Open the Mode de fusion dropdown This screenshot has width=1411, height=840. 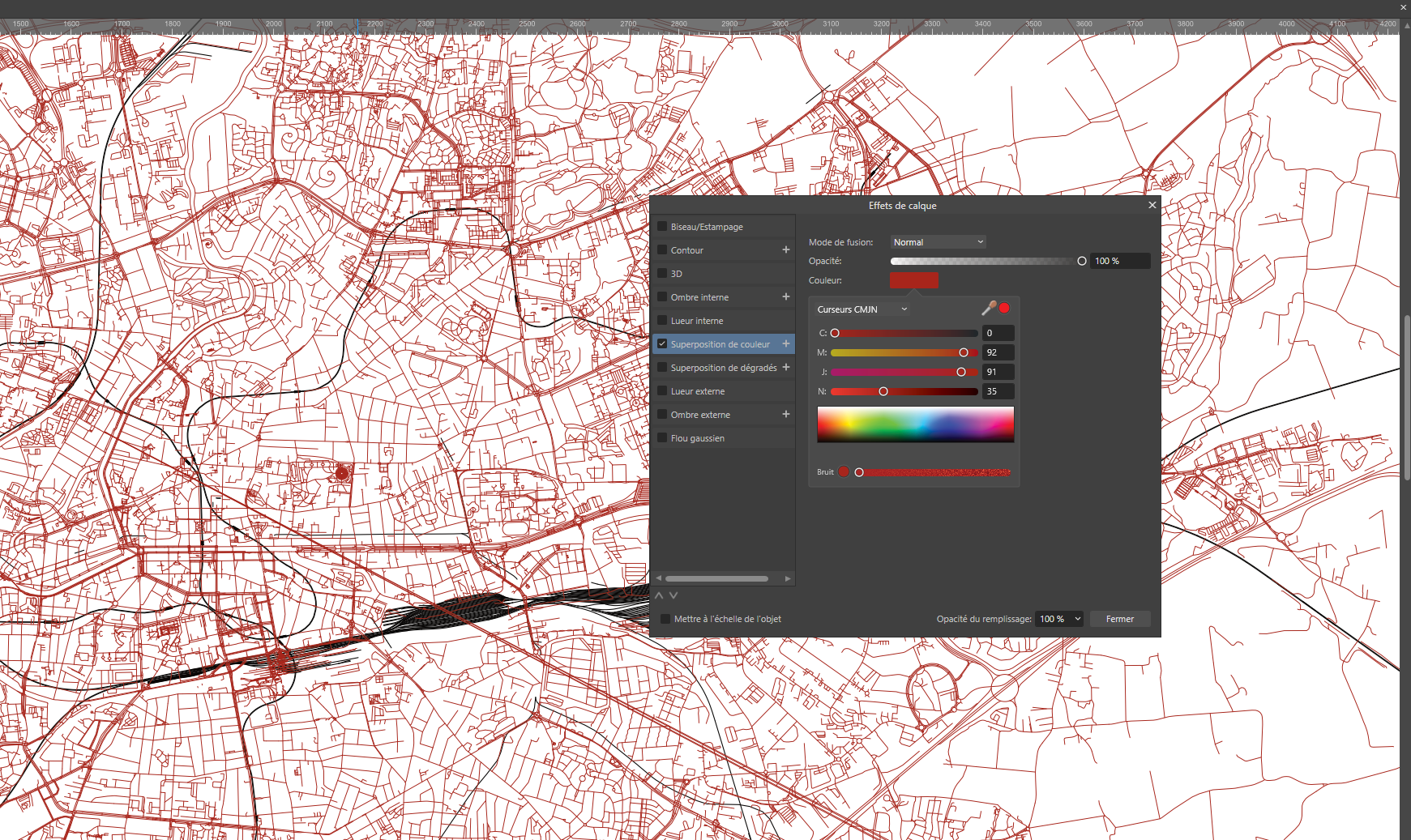pos(938,242)
